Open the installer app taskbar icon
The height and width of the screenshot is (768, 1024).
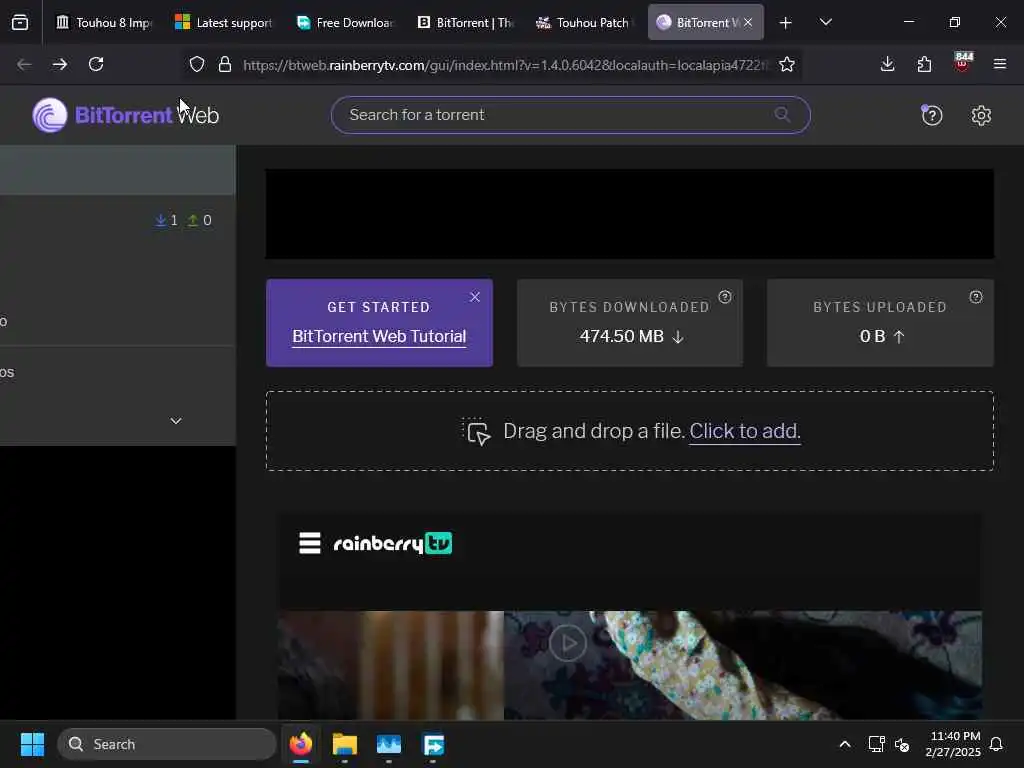tap(433, 744)
